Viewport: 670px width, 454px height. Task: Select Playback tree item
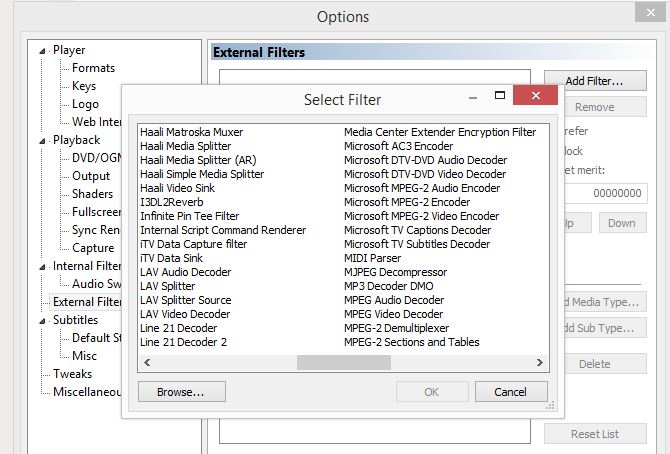click(76, 140)
